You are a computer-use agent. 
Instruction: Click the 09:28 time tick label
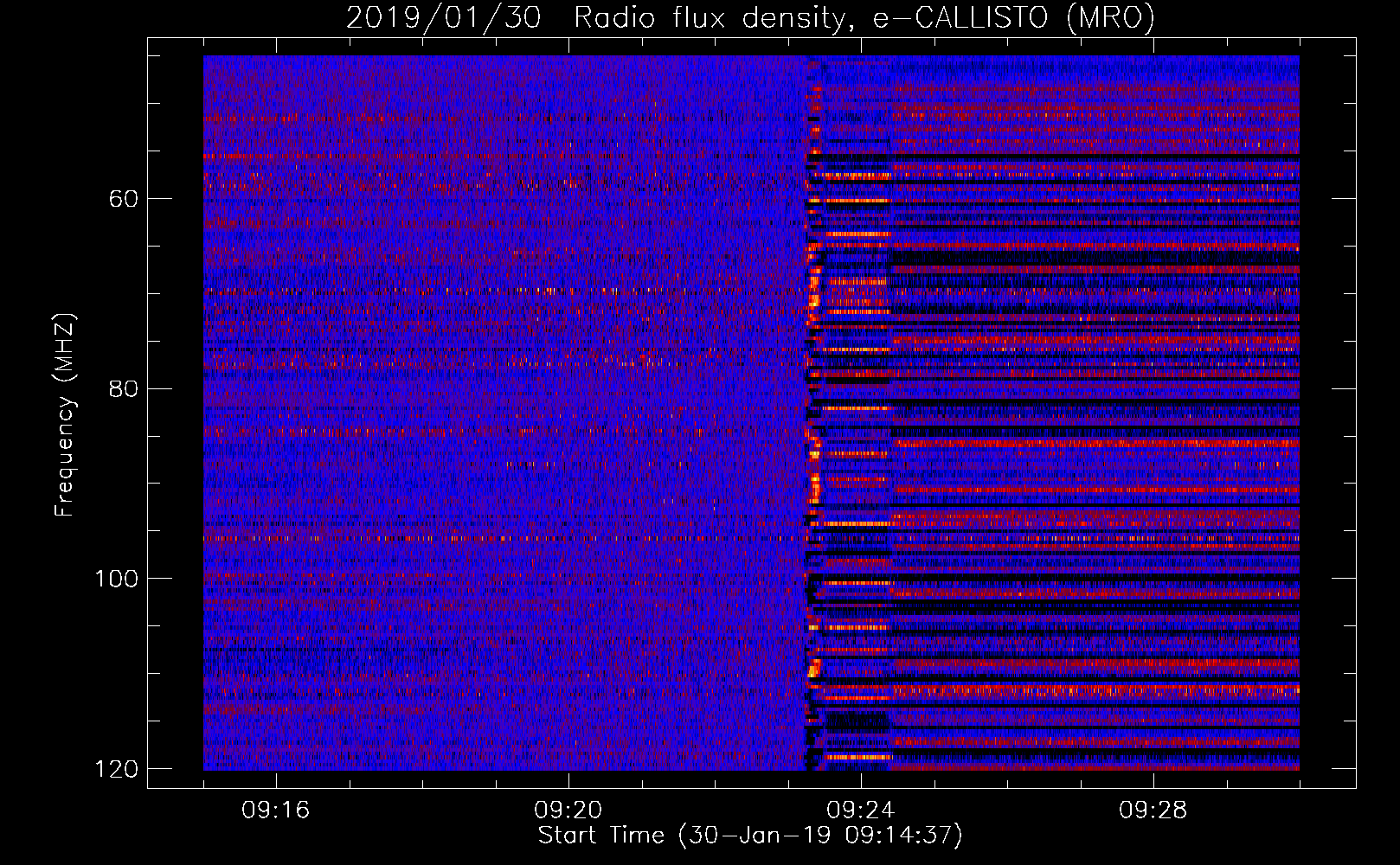1153,811
